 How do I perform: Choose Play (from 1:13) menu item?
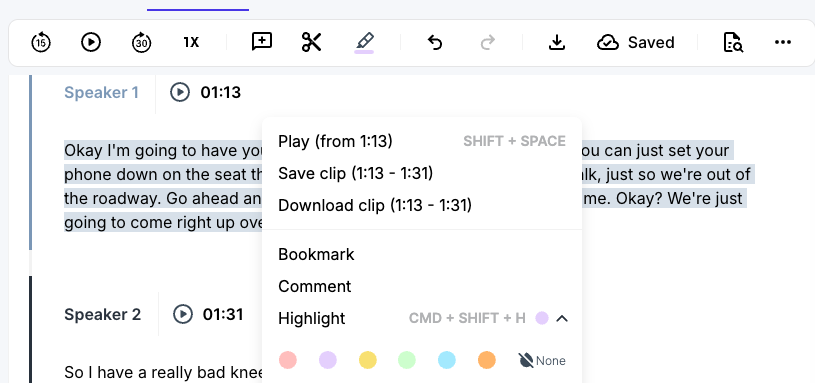(422, 141)
